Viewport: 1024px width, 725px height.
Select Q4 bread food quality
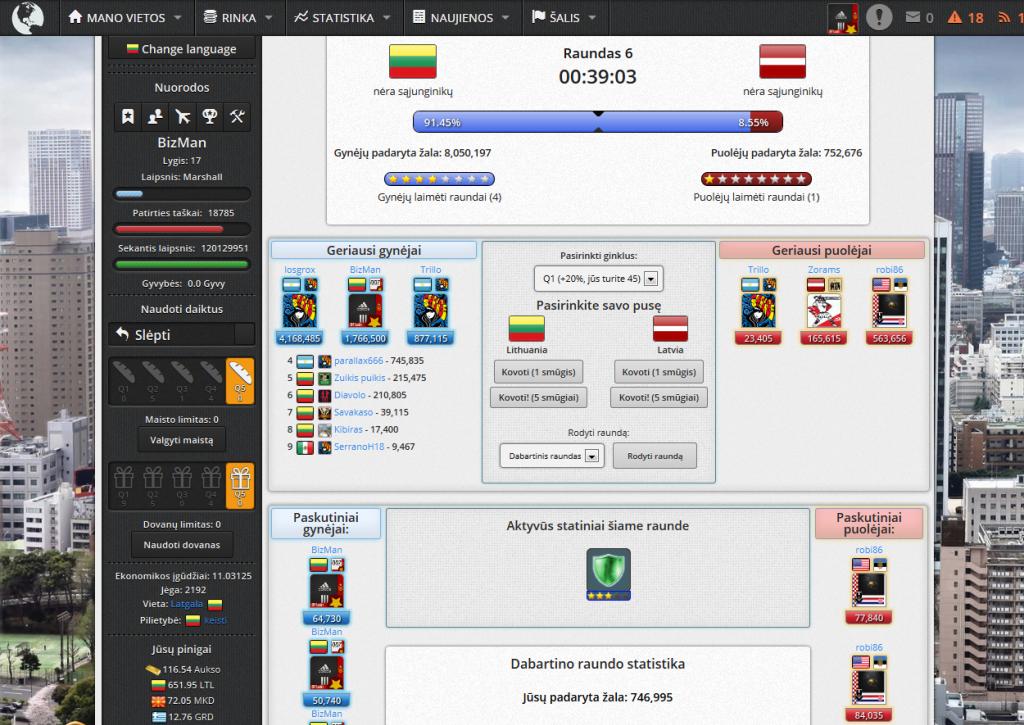pyautogui.click(x=211, y=381)
